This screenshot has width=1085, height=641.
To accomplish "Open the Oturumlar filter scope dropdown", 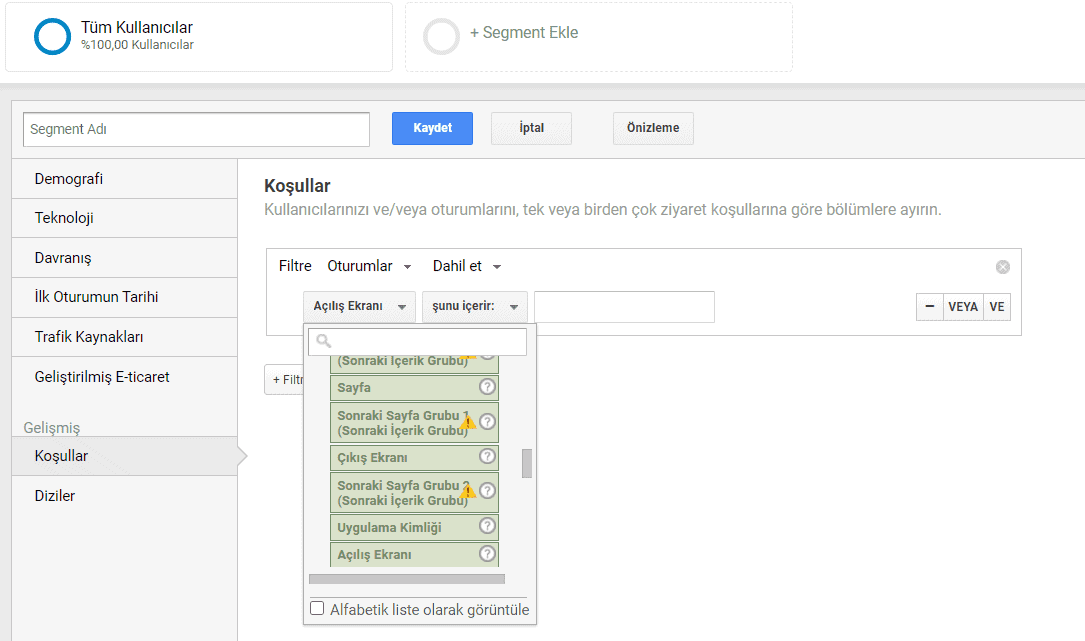I will 369,266.
